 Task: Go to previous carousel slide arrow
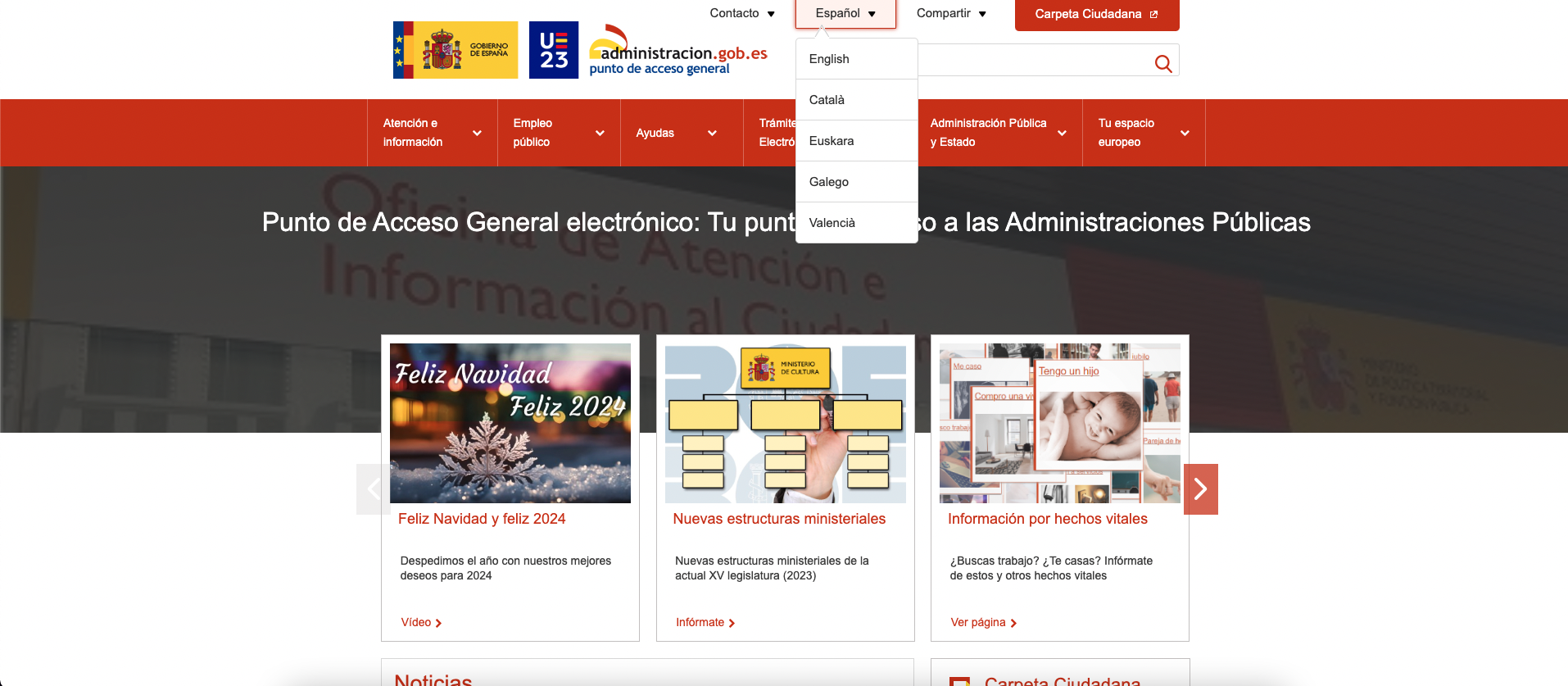(x=373, y=489)
